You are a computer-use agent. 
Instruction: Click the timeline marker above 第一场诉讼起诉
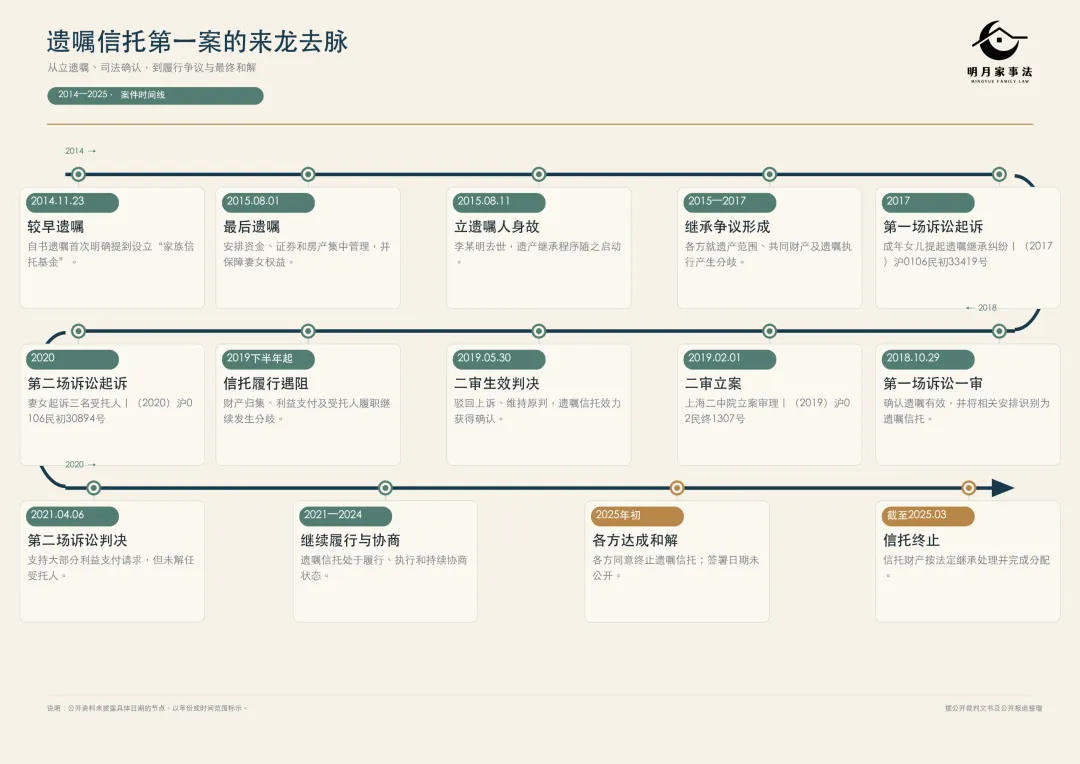pyautogui.click(x=999, y=174)
